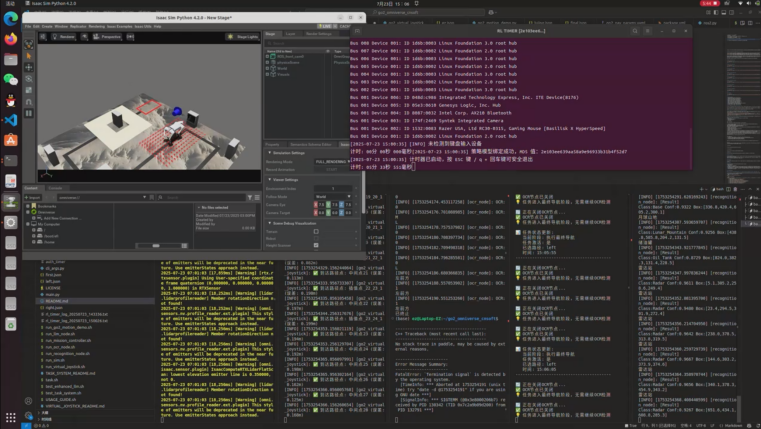The width and height of the screenshot is (761, 429).
Task: Open the Content browser path dropdown
Action: tap(144, 198)
